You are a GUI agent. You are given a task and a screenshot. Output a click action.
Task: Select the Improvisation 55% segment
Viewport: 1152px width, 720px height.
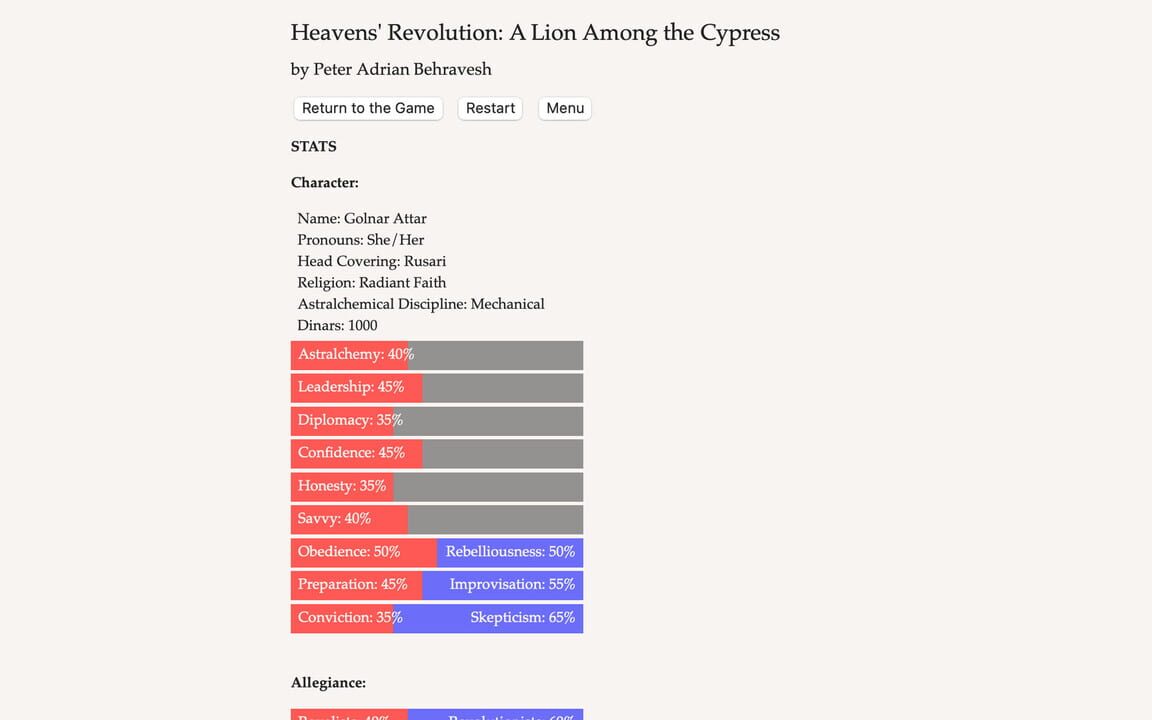coord(510,585)
